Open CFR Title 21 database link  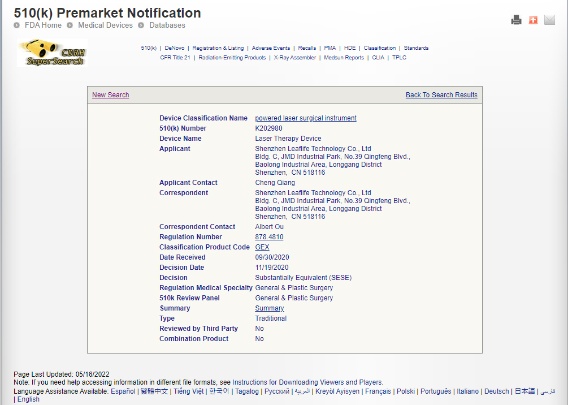coord(175,58)
